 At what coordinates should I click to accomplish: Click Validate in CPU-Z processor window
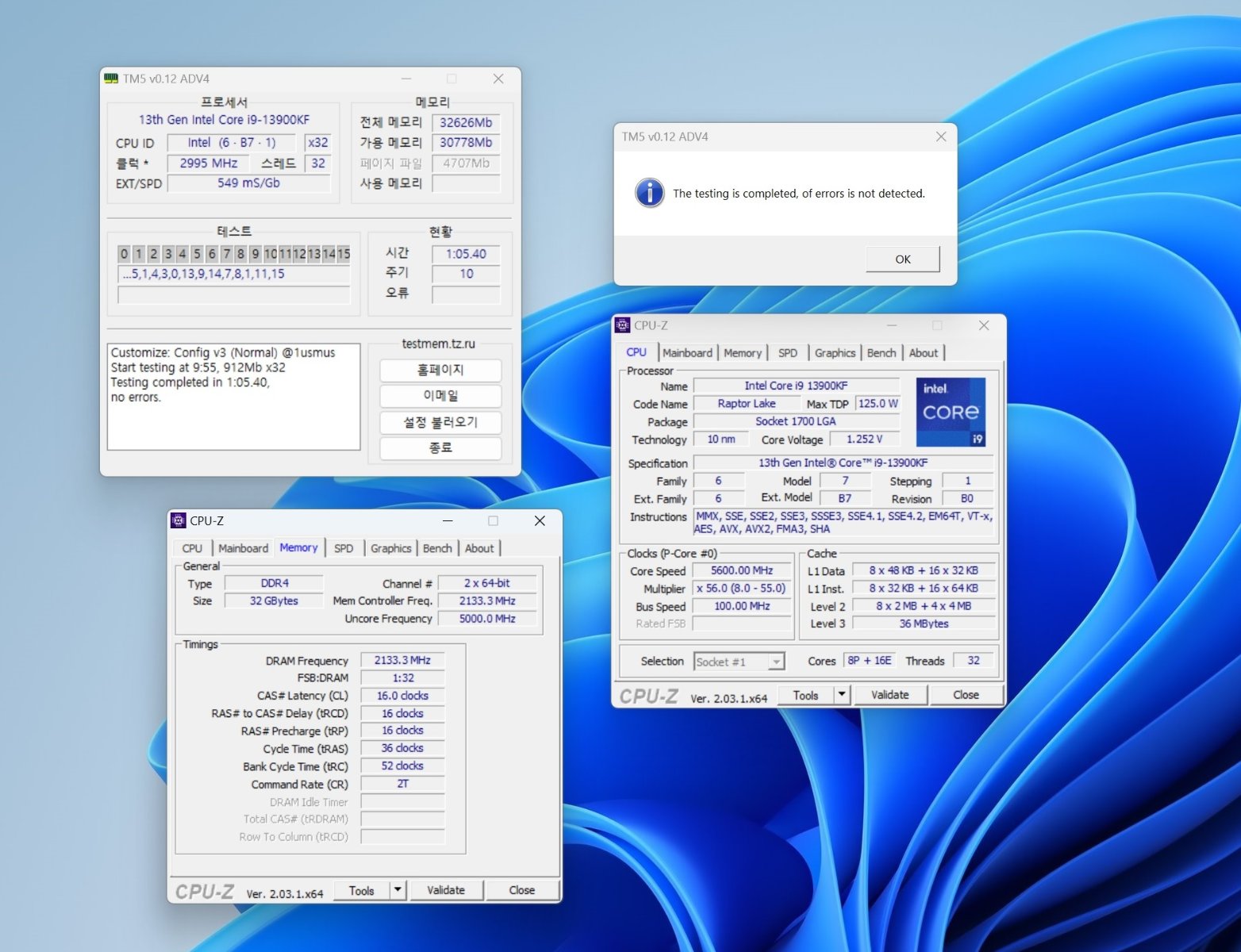pos(890,695)
